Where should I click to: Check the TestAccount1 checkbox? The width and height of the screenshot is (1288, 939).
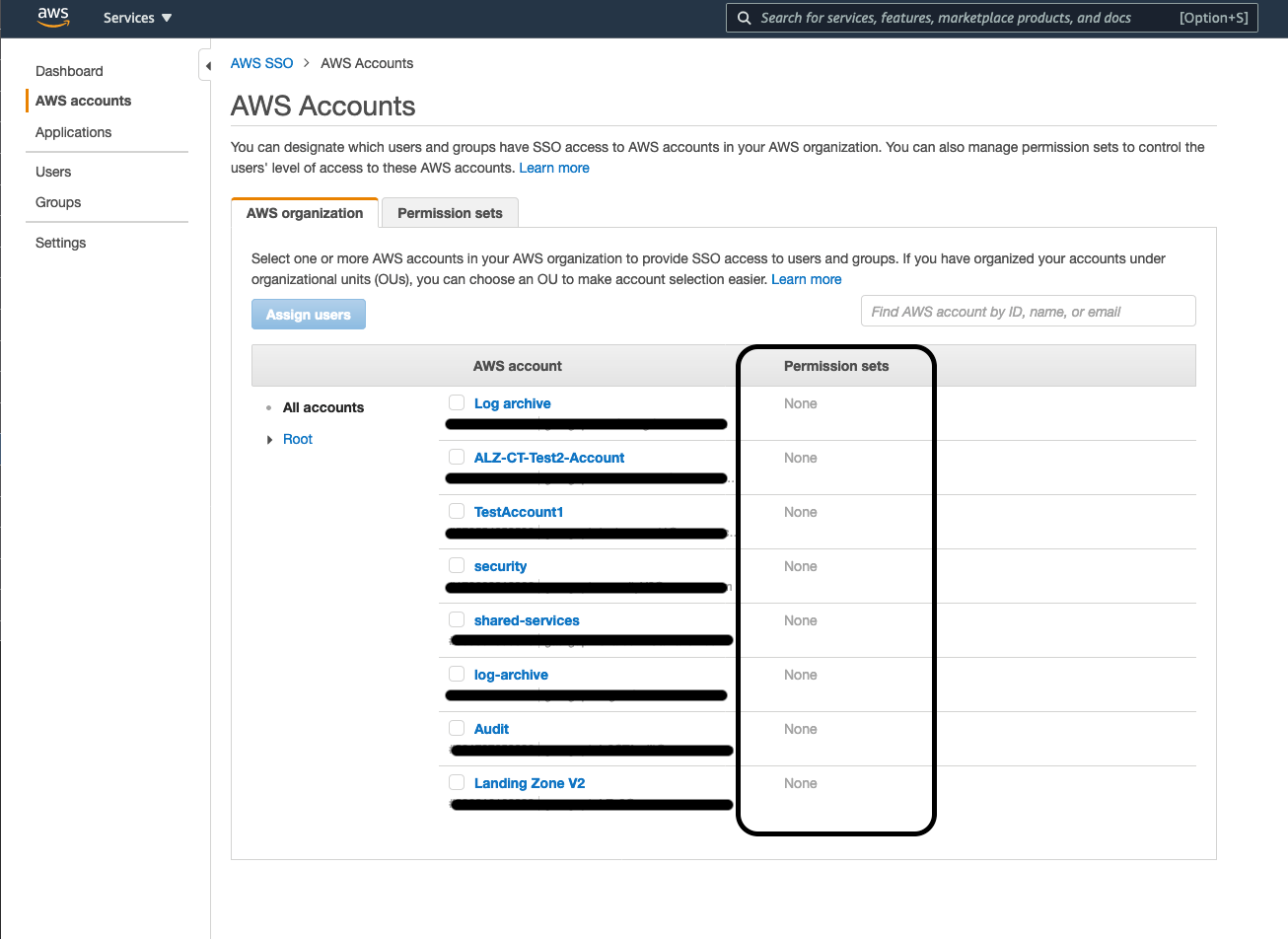(457, 511)
